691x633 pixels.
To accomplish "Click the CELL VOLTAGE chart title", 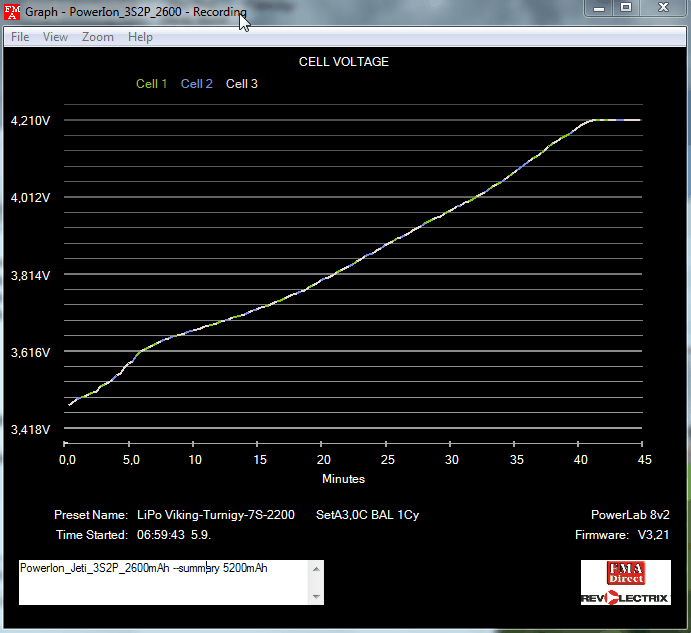I will [x=344, y=62].
